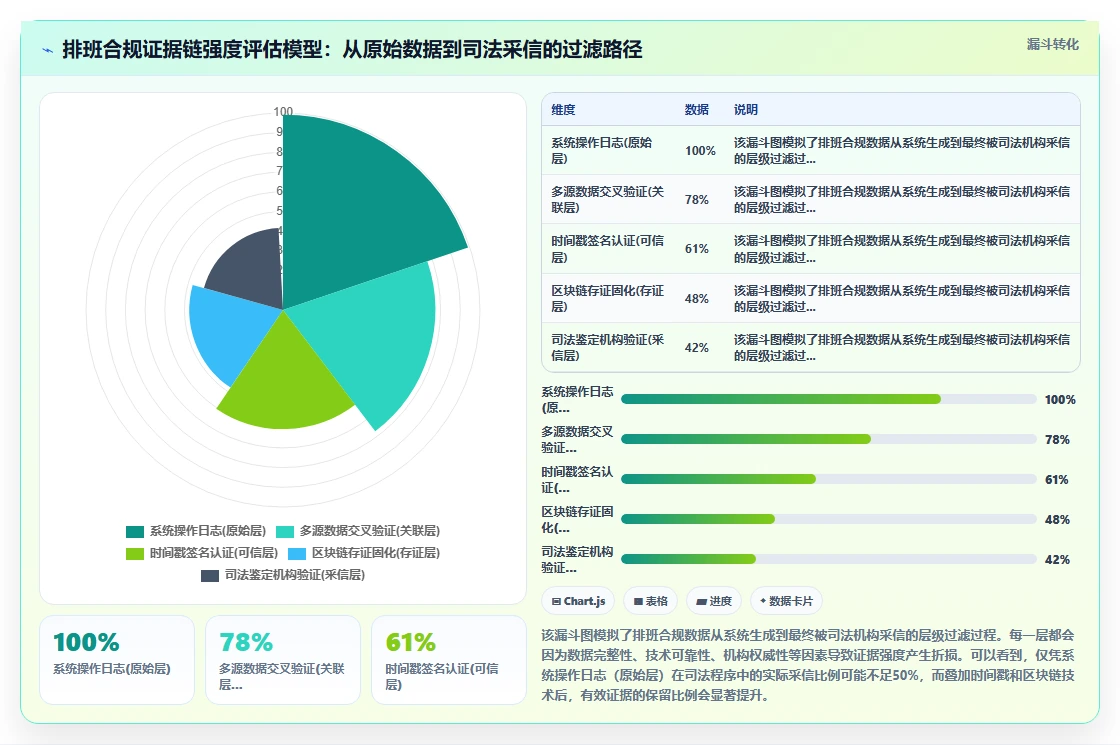Click the 系统操作日志 progress bar
This screenshot has width=1120, height=745.
(829, 399)
